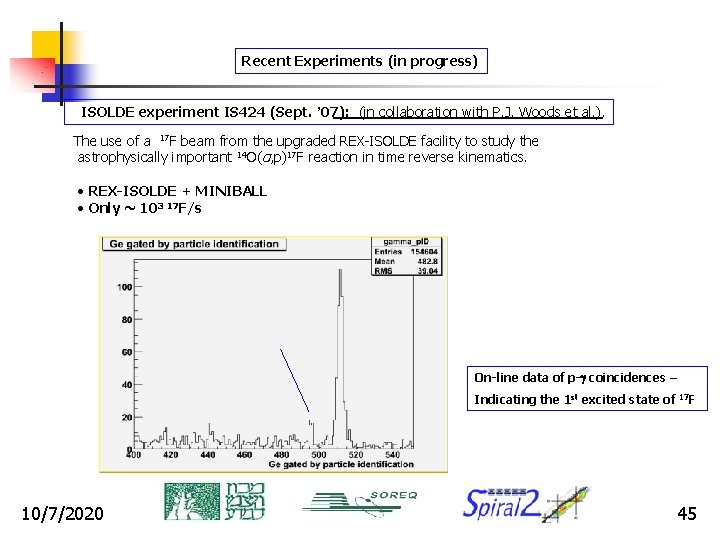Screen dimensions: 720x540
Task: Click the colorful beam graphic beside Spiral2
Action: pyautogui.click(x=566, y=504)
